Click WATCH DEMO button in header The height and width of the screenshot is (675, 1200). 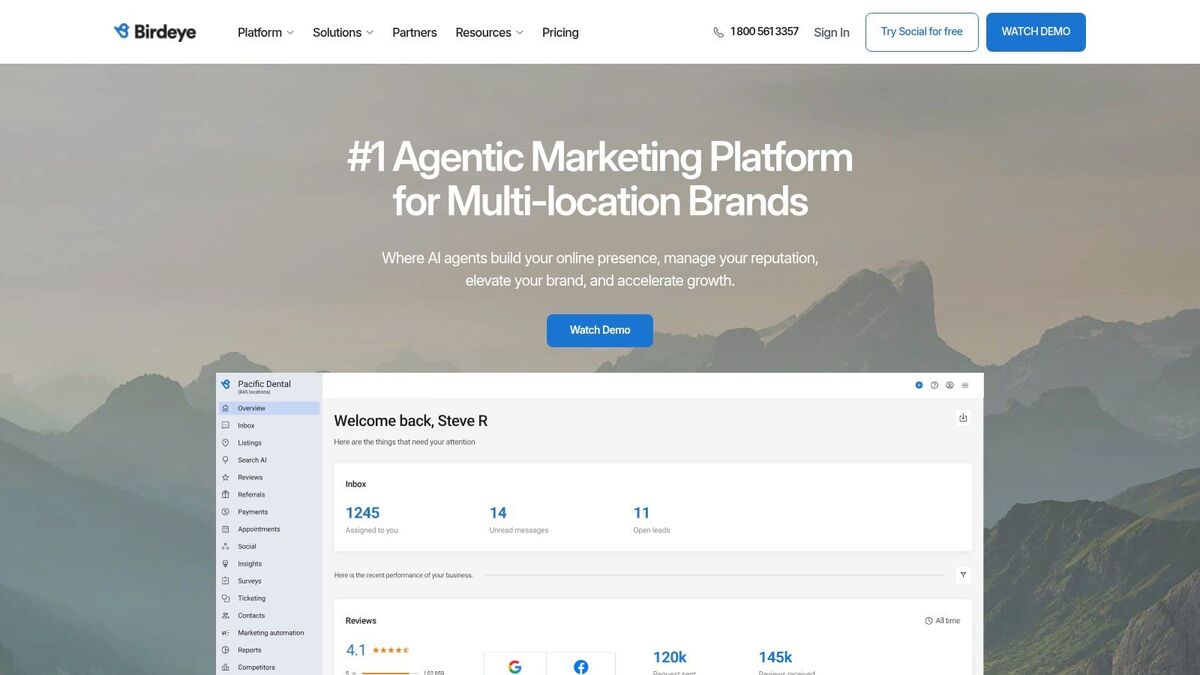[x=1036, y=32]
